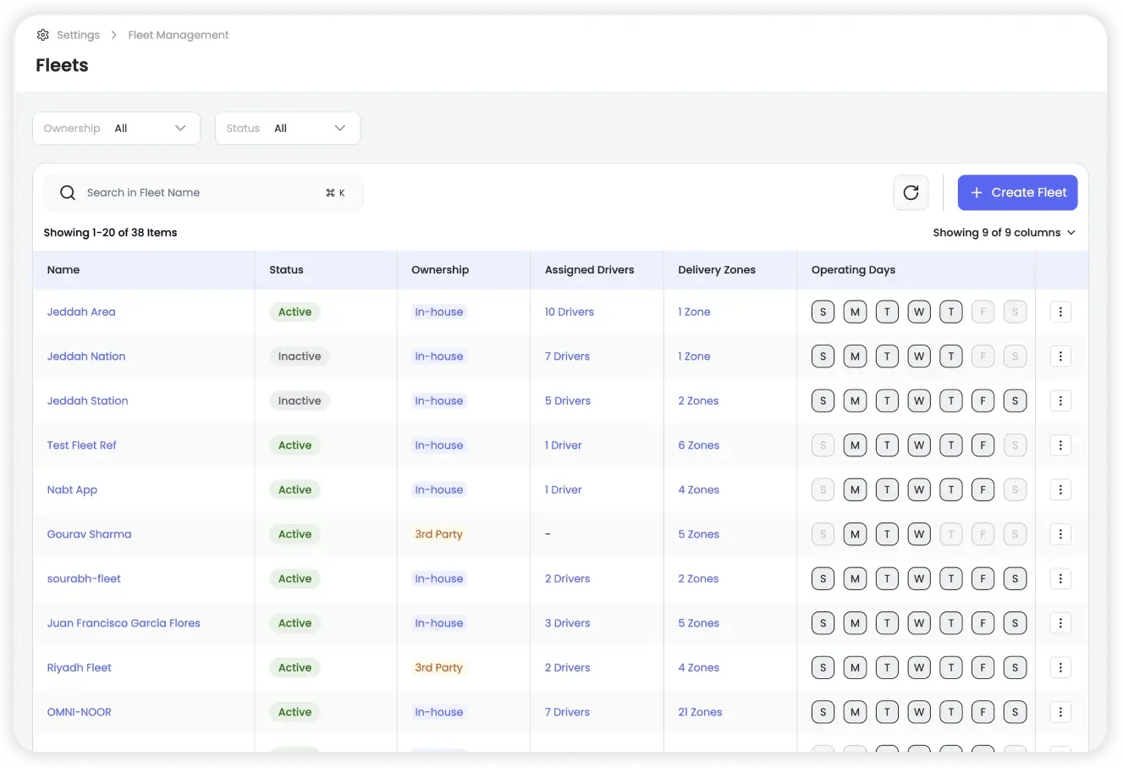Click the Create Fleet button
The width and height of the screenshot is (1123, 768).
(x=1017, y=193)
